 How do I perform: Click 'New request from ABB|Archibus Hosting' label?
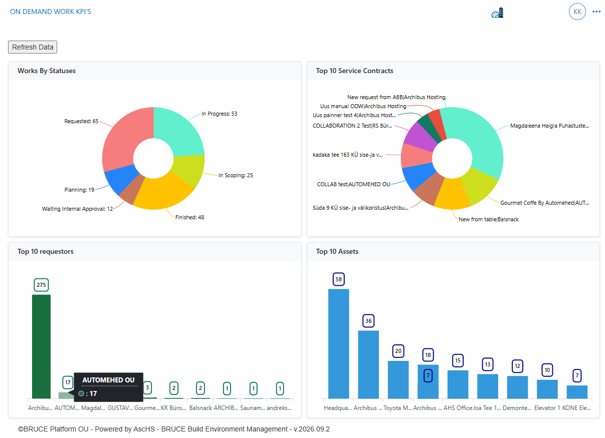click(396, 97)
